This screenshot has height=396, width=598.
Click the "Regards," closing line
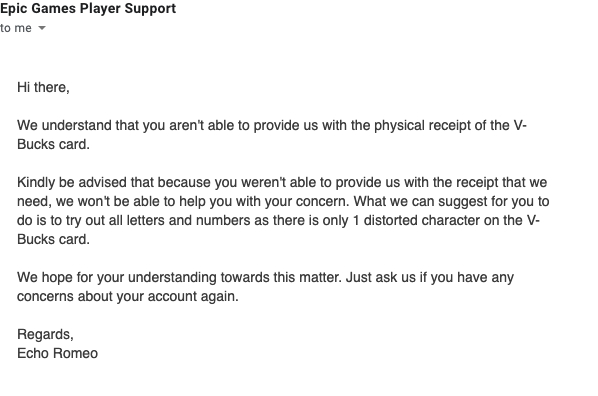coord(45,334)
